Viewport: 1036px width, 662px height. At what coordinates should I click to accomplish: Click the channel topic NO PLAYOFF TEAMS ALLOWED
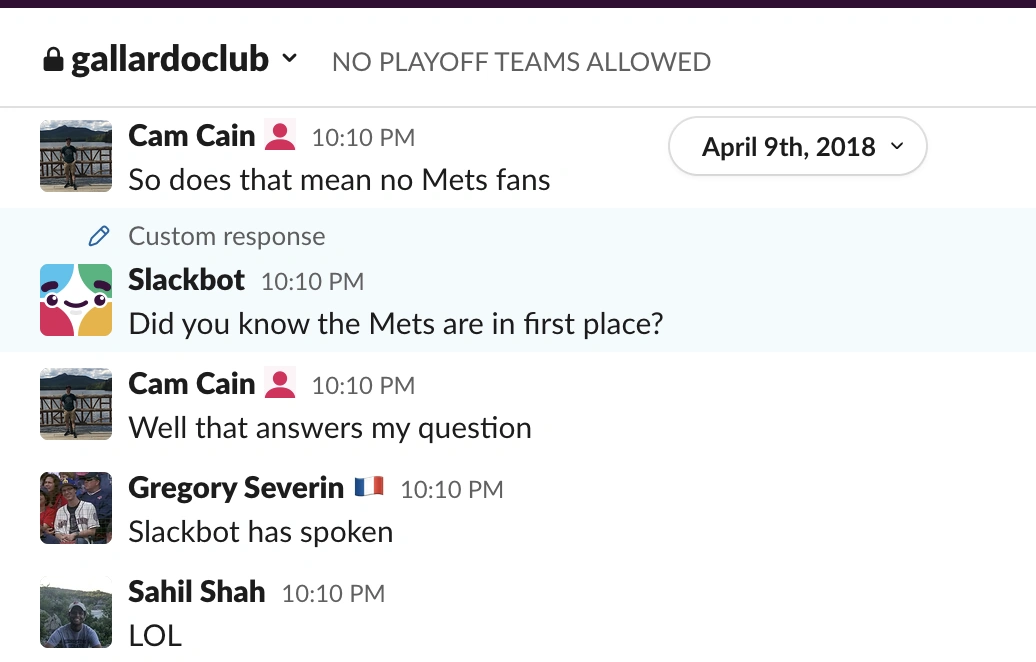pyautogui.click(x=521, y=61)
